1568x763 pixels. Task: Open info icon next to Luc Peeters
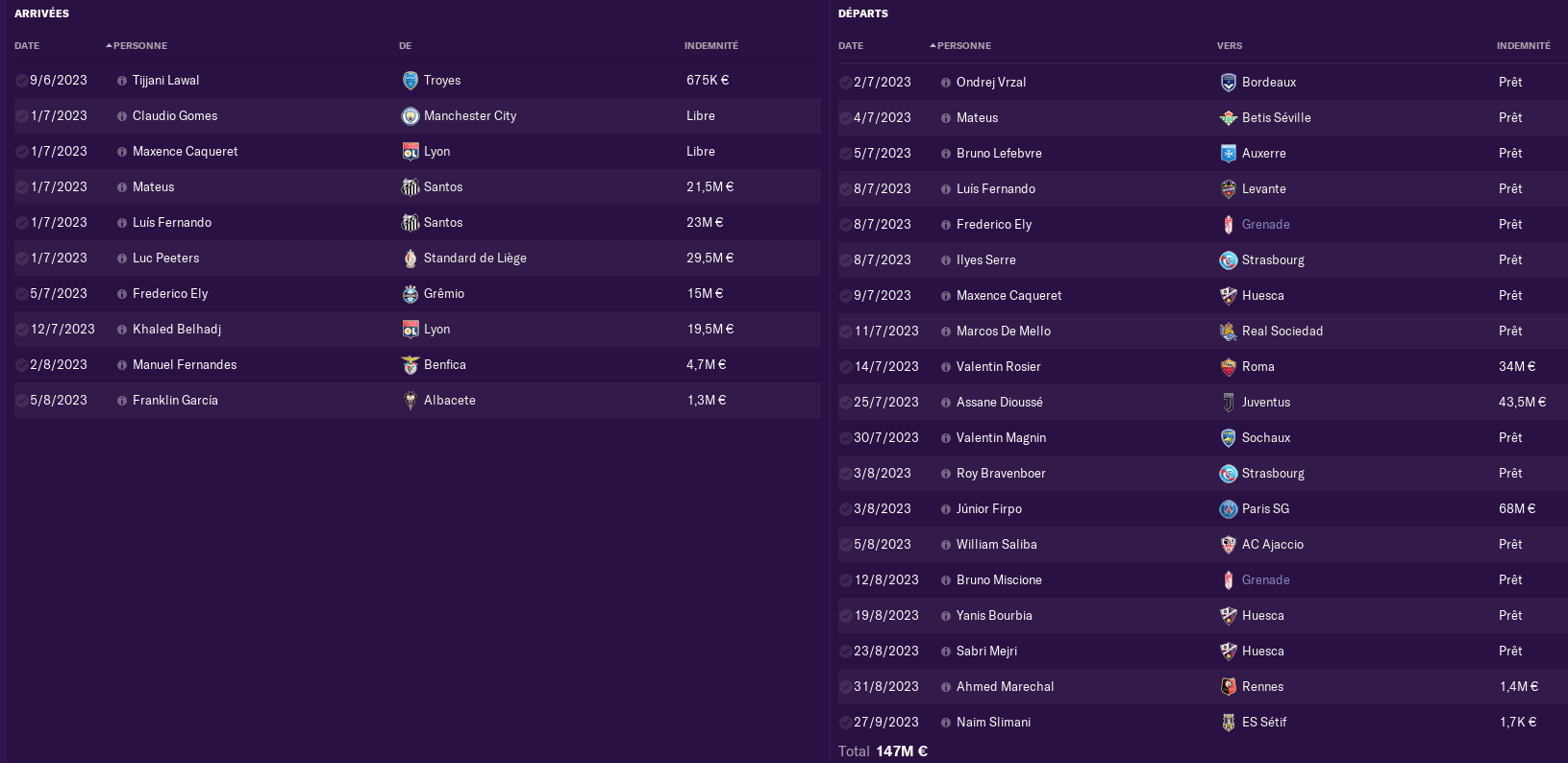[122, 258]
